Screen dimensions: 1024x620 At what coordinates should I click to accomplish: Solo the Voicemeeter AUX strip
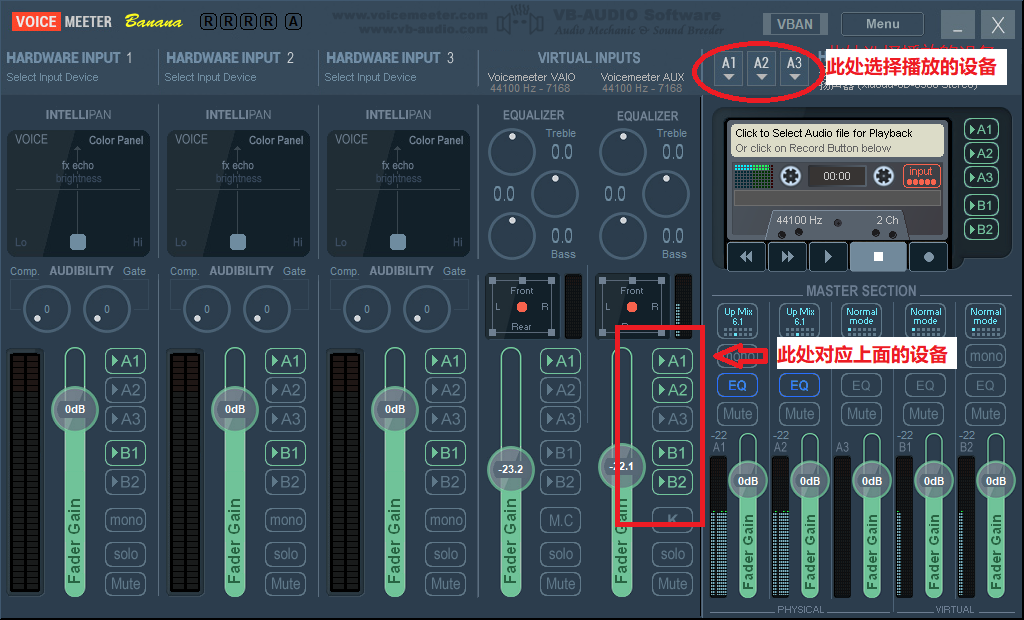(673, 554)
